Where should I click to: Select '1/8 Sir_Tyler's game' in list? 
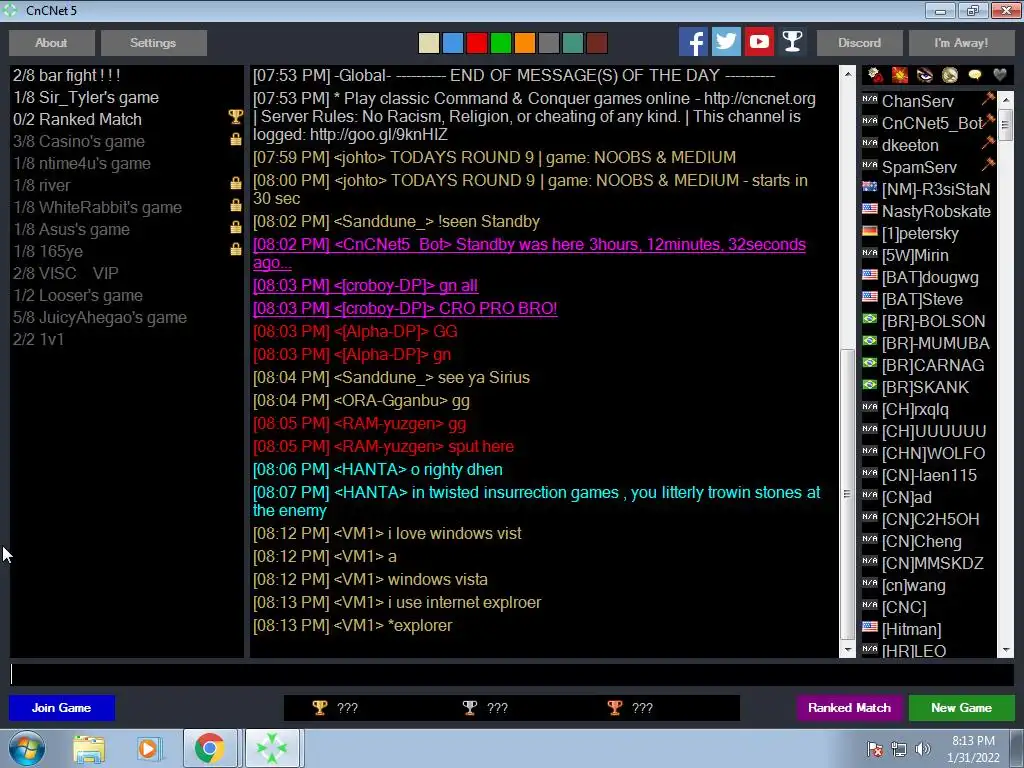pyautogui.click(x=127, y=98)
